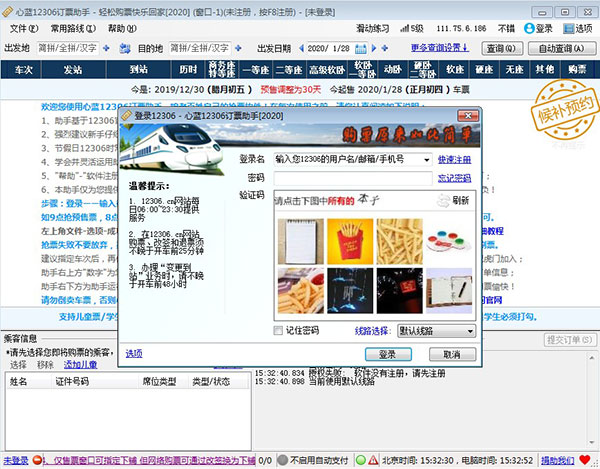Click the 密码 password field
This screenshot has height=469, width=600.
[x=353, y=178]
